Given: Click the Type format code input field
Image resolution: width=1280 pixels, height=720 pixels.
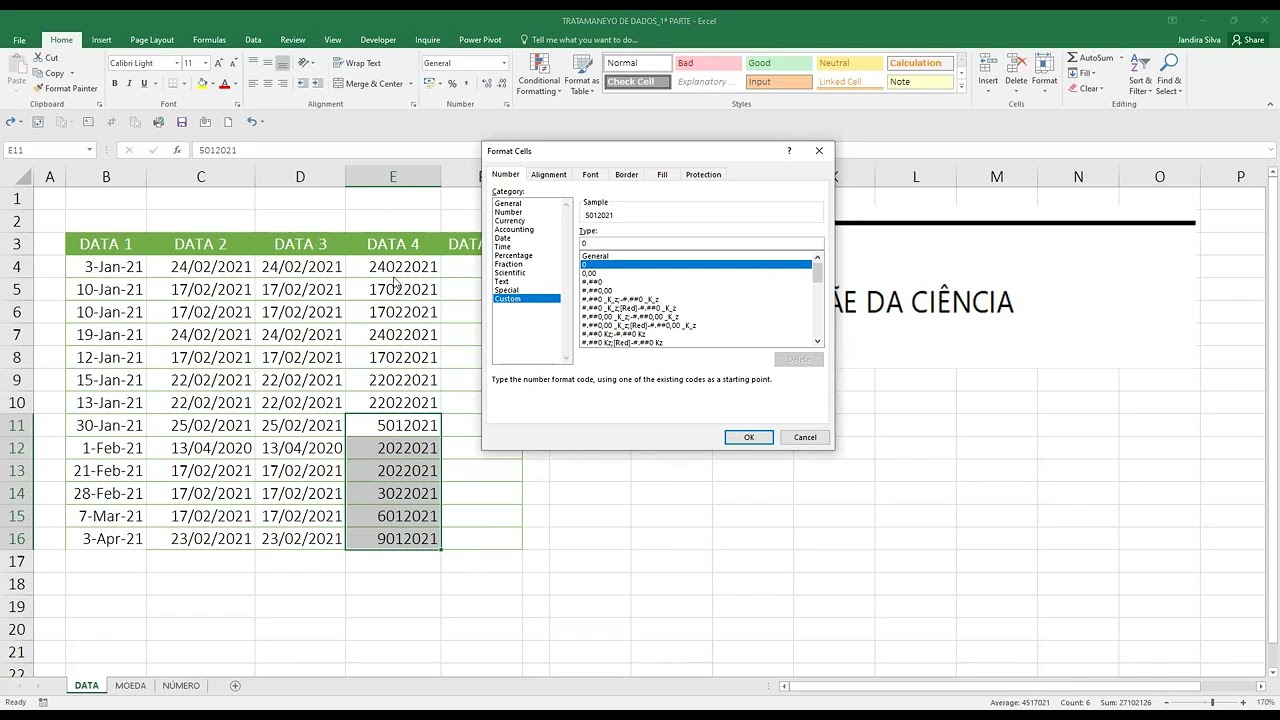Looking at the screenshot, I should [x=701, y=243].
